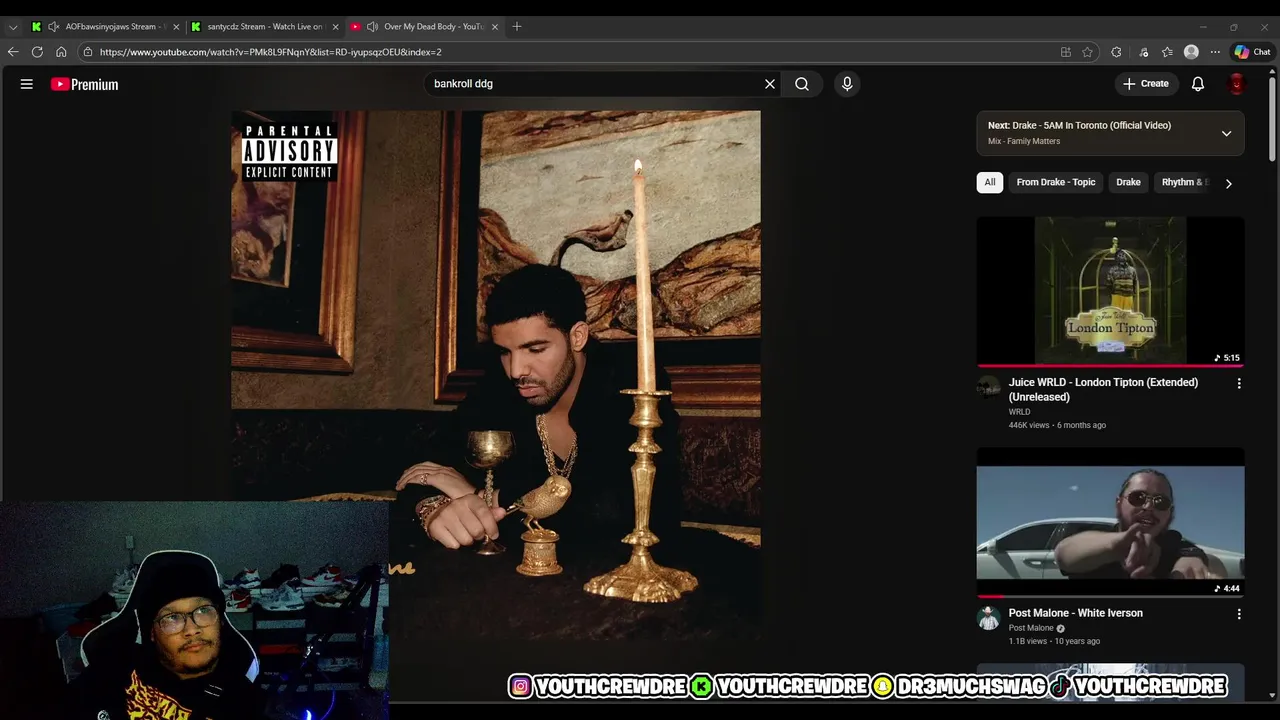Click the Take Care album art video
This screenshot has height=720, width=1280.
coord(496,375)
